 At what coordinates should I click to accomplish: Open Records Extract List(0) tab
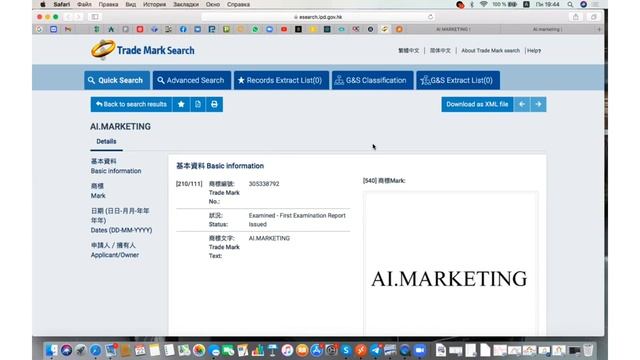281,80
